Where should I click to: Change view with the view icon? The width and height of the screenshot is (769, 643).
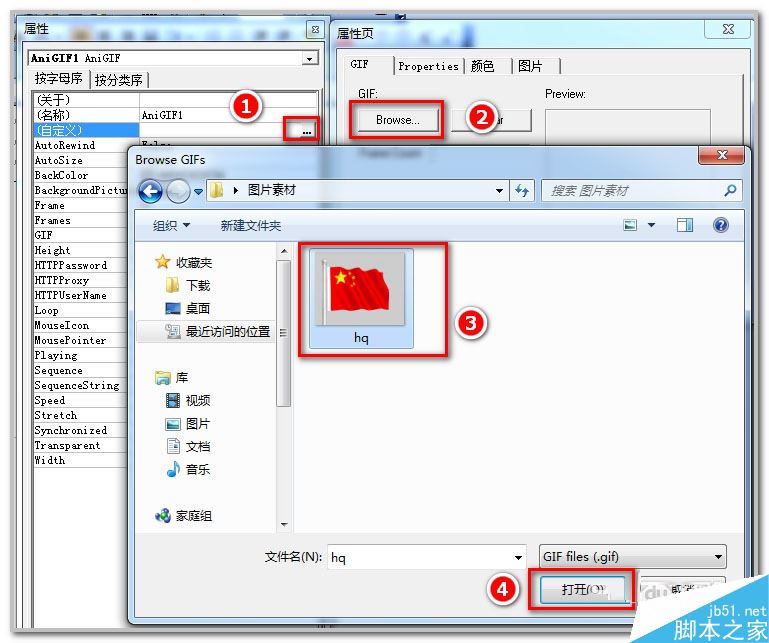coord(630,225)
